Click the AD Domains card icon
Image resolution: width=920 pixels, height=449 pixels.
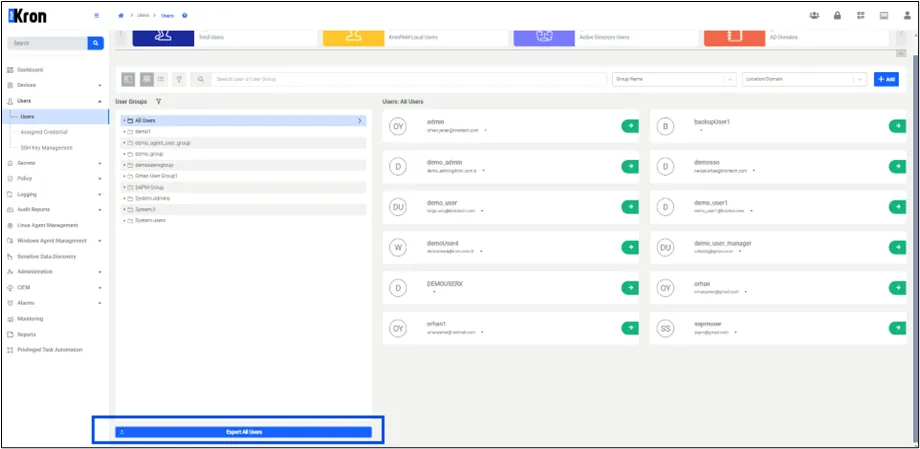click(735, 36)
